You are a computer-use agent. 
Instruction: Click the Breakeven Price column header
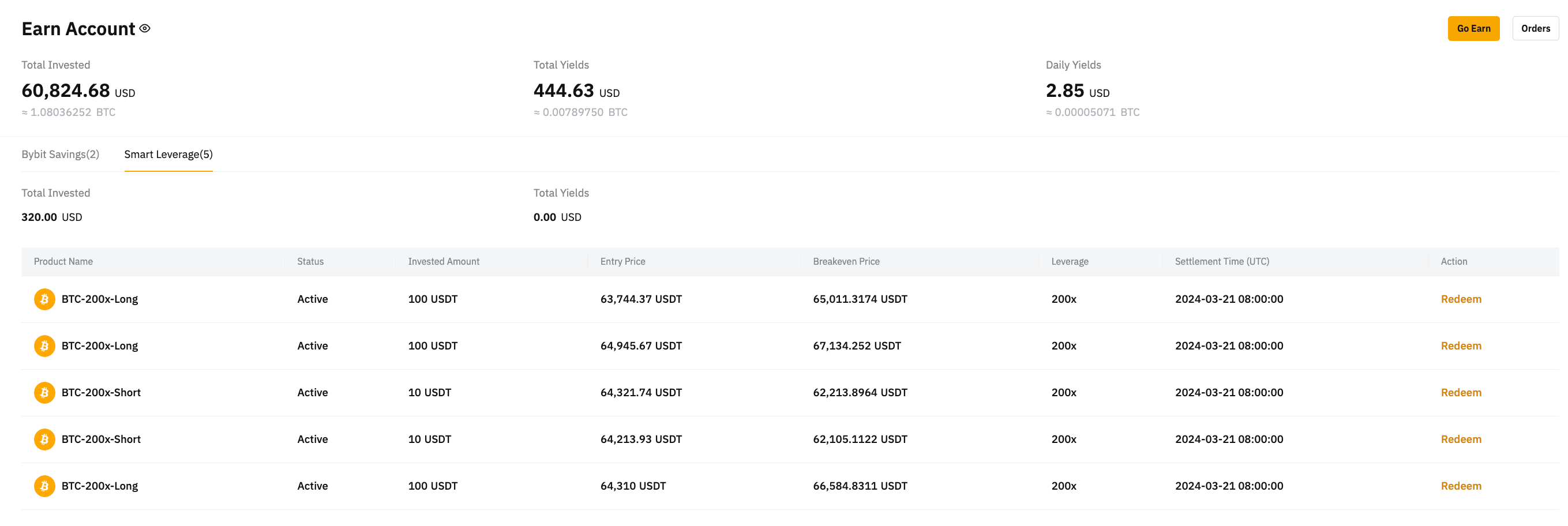click(846, 262)
